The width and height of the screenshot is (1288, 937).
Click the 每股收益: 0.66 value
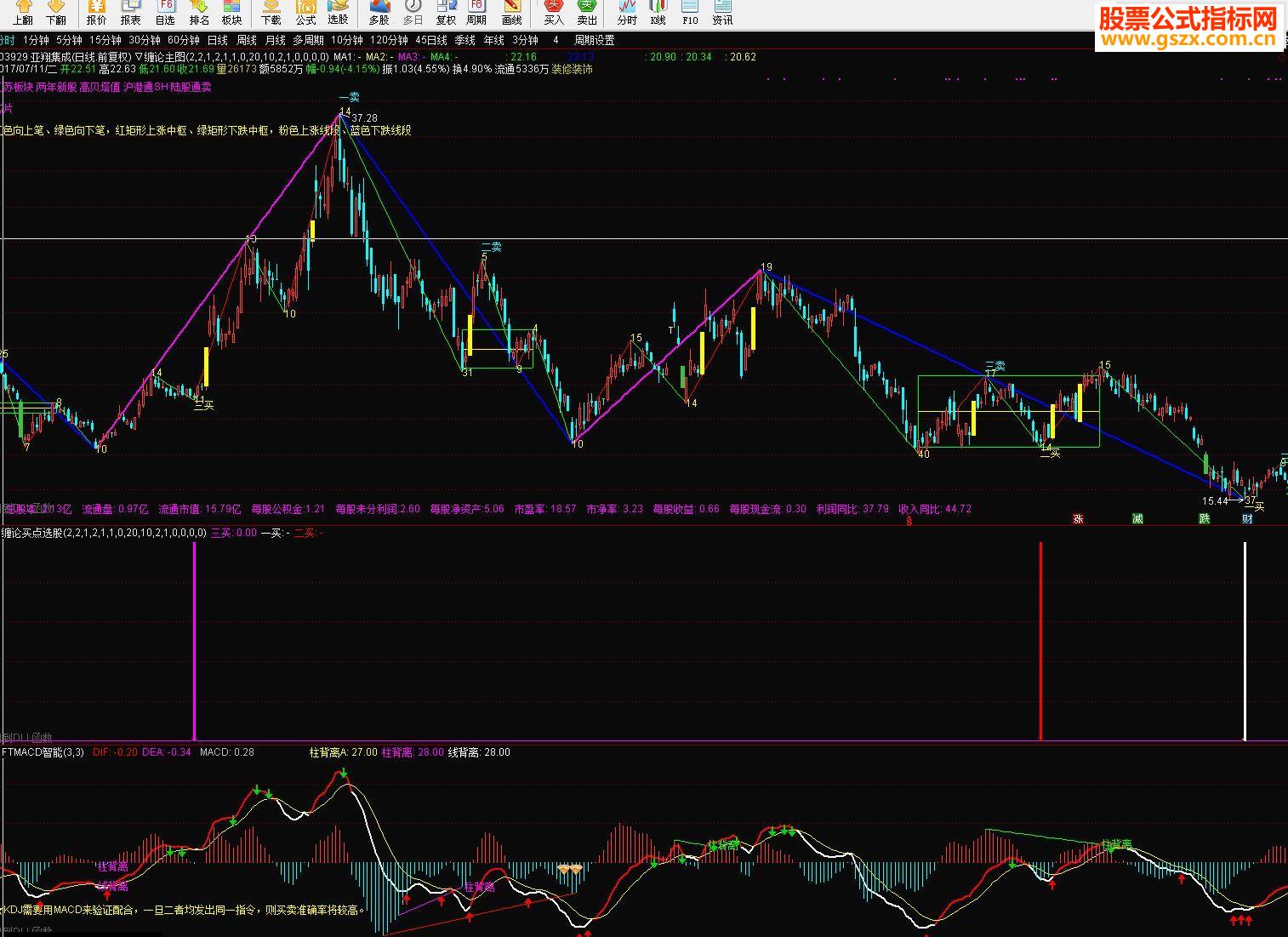(686, 509)
